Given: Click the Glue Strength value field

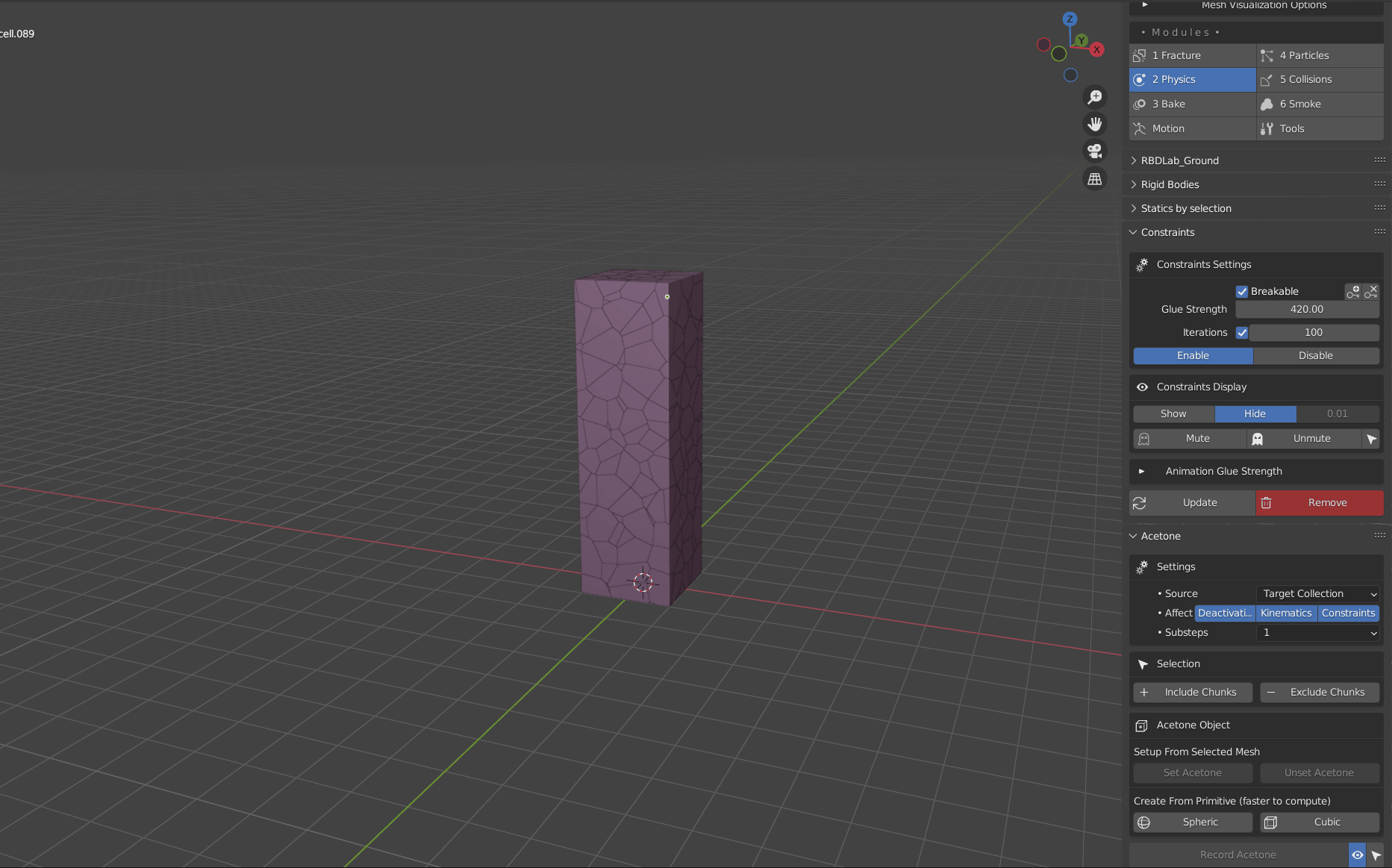Looking at the screenshot, I should 1307,310.
